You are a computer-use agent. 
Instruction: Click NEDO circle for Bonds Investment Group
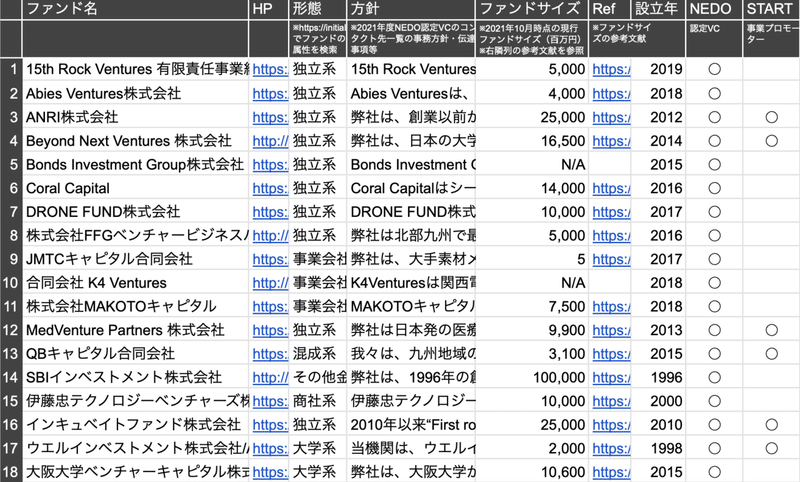(x=714, y=165)
